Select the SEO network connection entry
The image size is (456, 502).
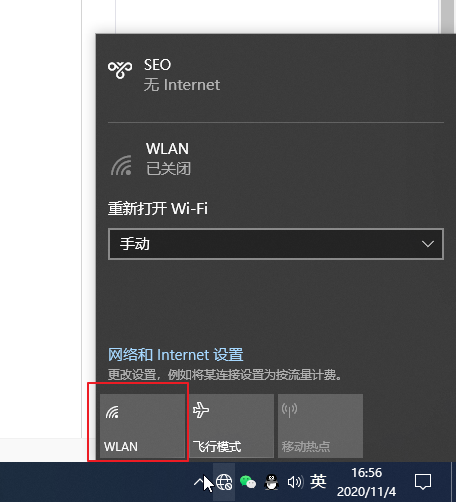coord(276,75)
